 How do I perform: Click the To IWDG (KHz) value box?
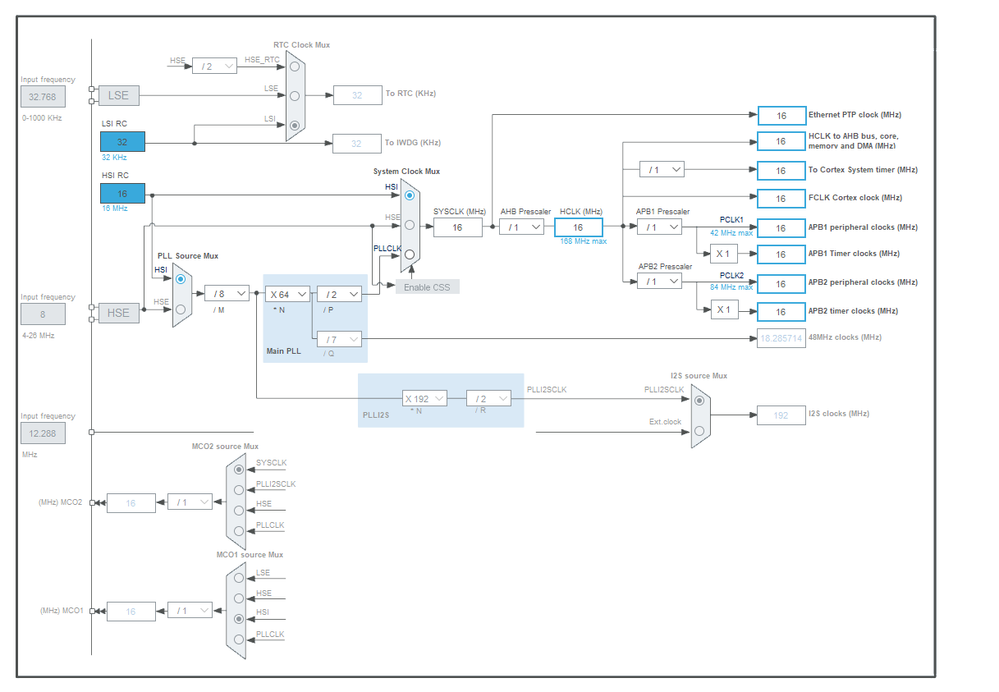coord(357,143)
